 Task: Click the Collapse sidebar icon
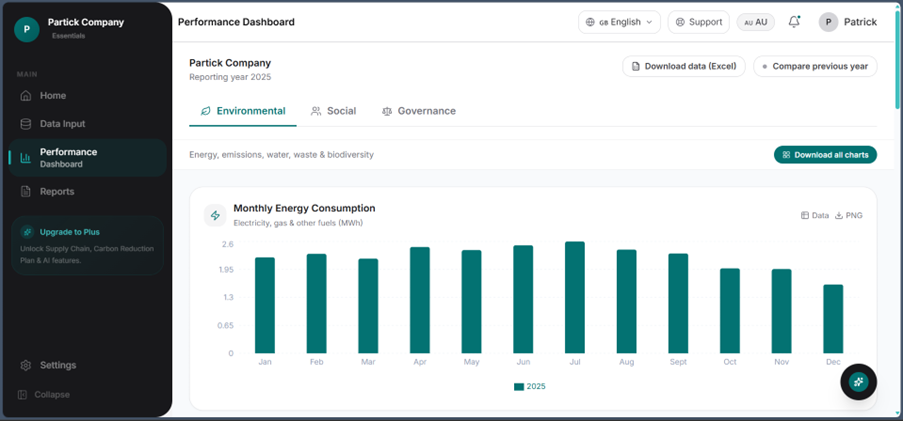[22, 395]
